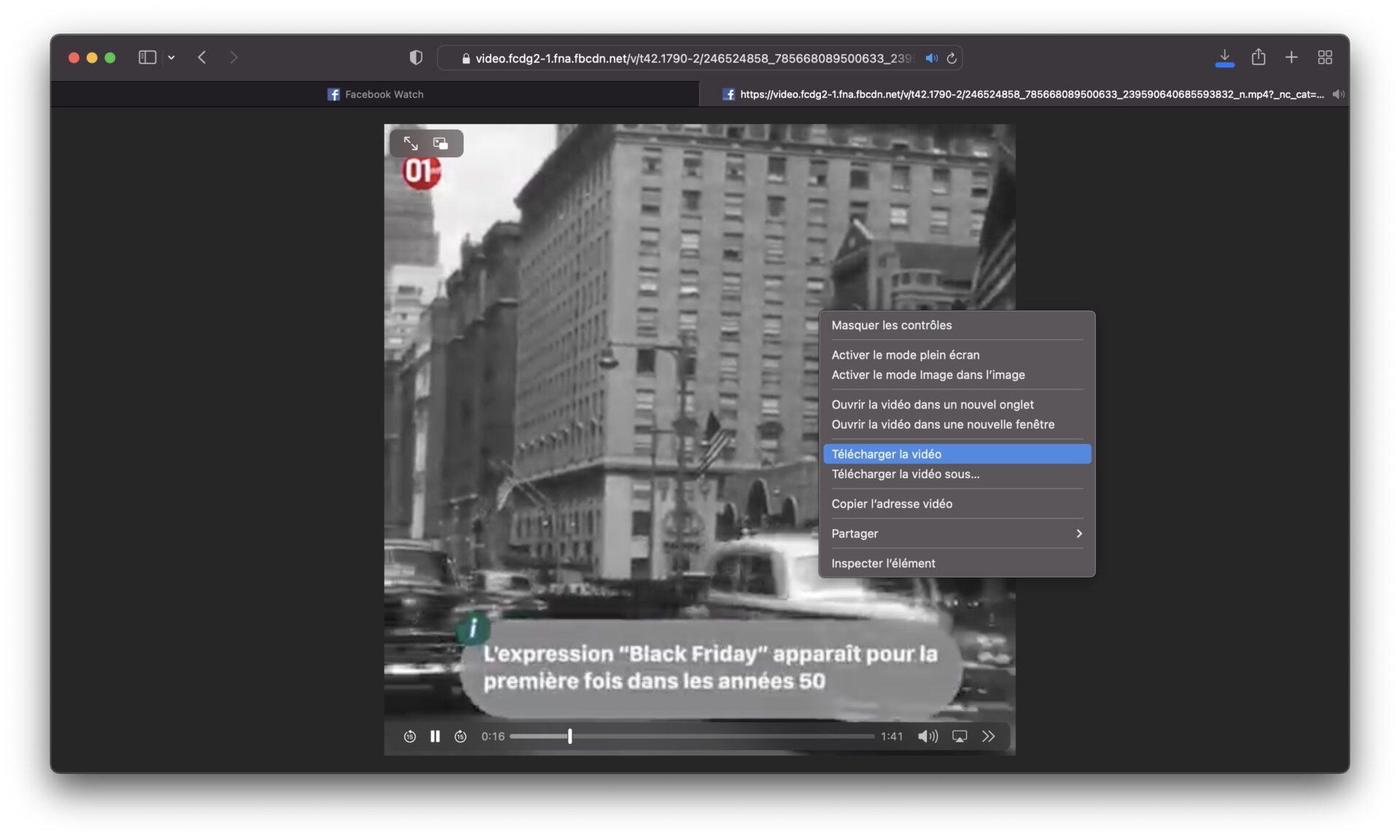Image resolution: width=1400 pixels, height=840 pixels.
Task: Click the fullscreen arrows icon on video
Action: (x=411, y=143)
